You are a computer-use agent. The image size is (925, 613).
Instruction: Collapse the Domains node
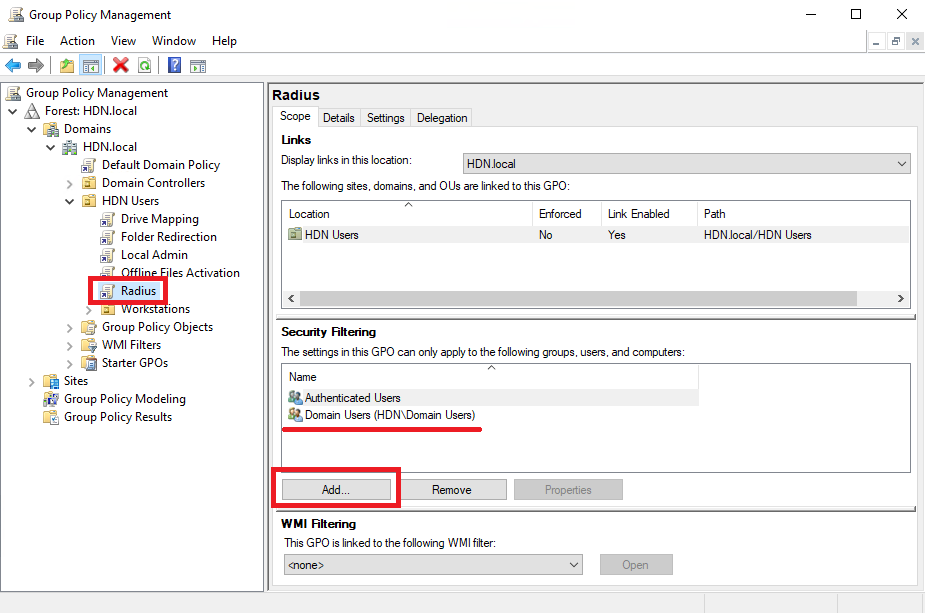[32, 129]
